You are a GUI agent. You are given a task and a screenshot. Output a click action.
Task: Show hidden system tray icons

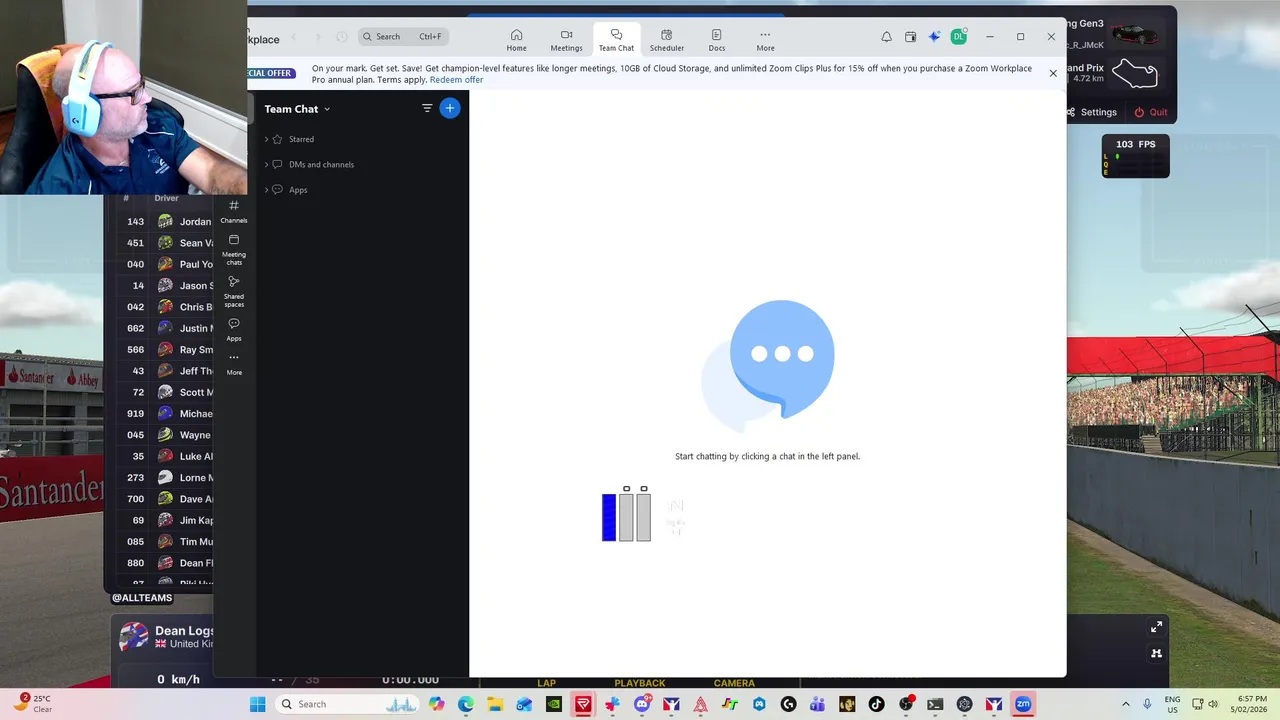click(1126, 704)
